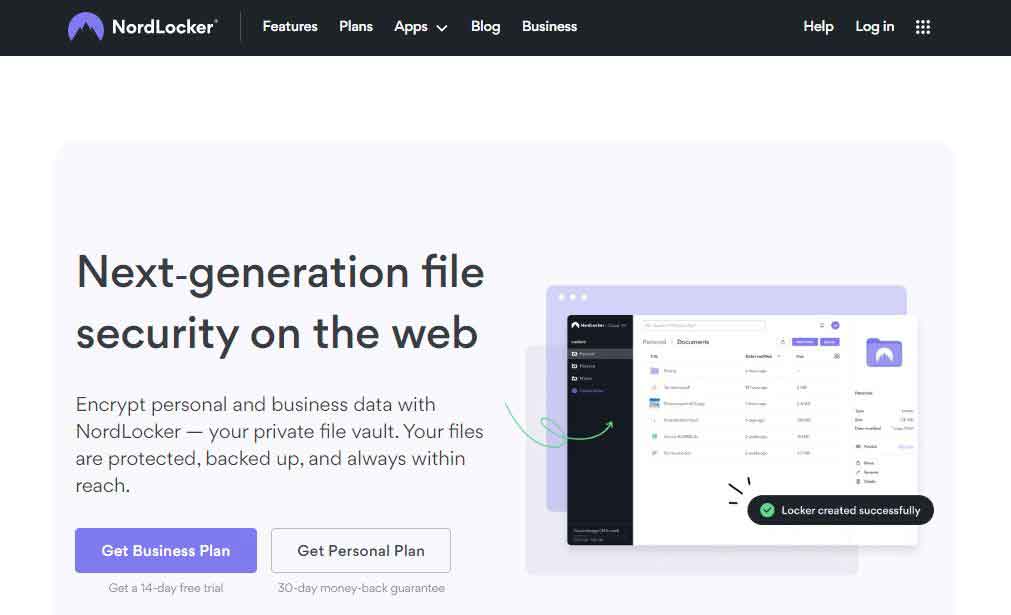Click the NordLocker mountain logo icon
The height and width of the screenshot is (615, 1011).
tap(86, 27)
